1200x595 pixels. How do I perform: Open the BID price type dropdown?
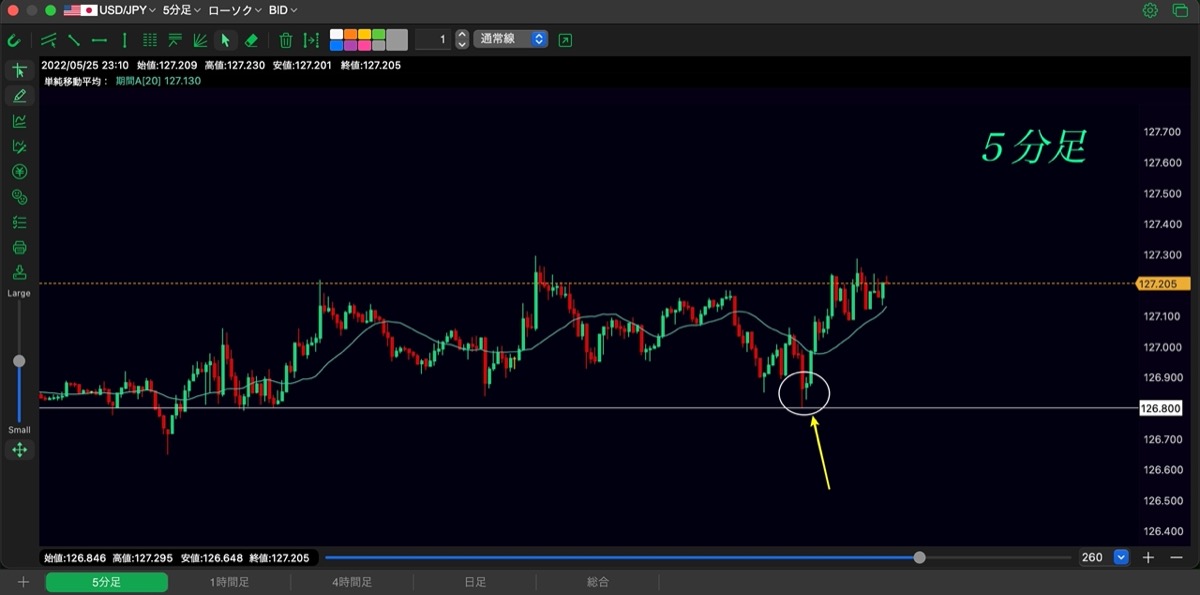point(283,10)
